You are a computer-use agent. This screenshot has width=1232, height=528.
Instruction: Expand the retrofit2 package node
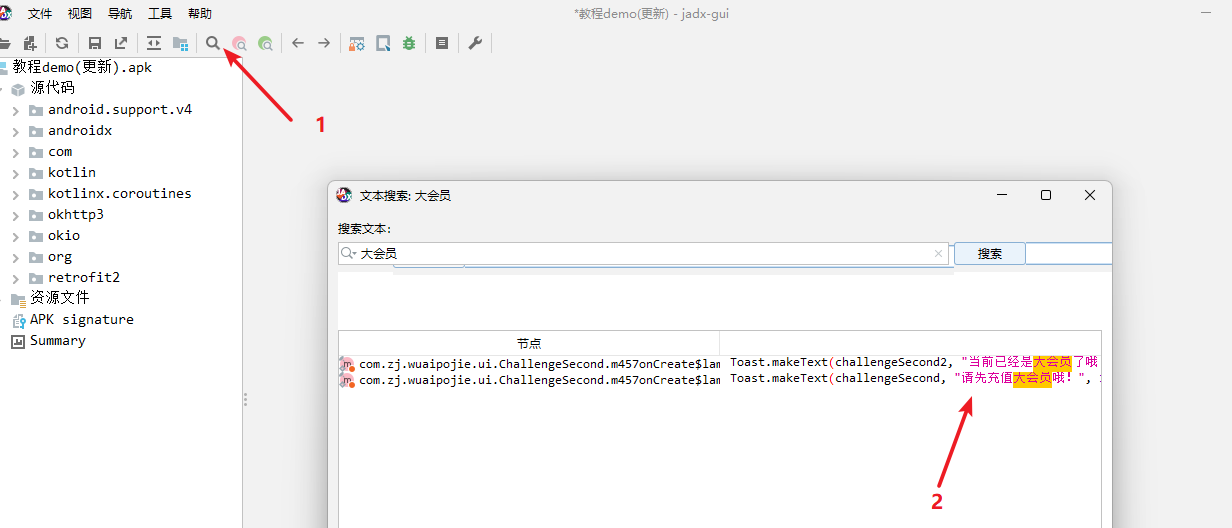pyautogui.click(x=15, y=278)
